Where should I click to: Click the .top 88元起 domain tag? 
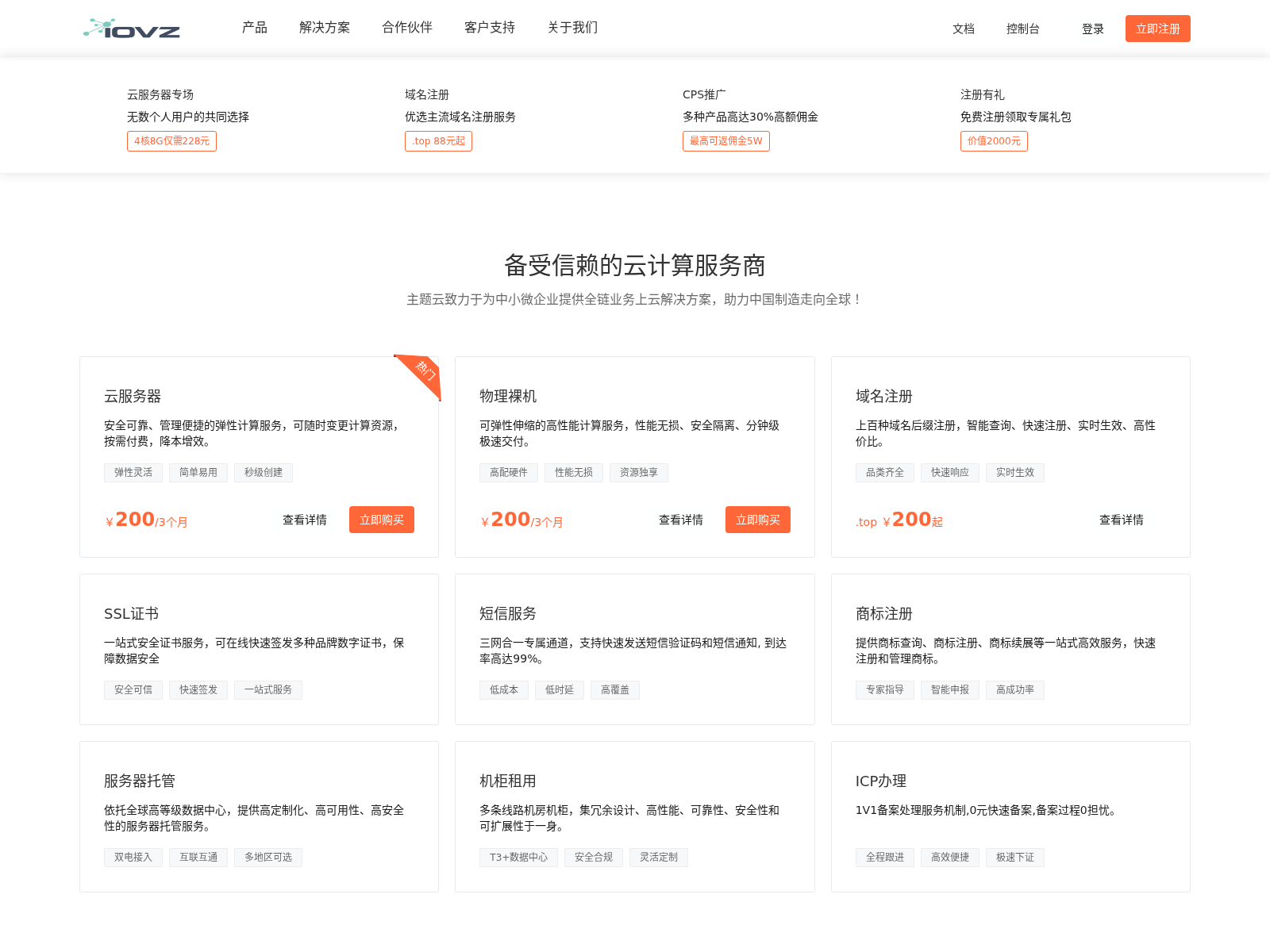point(438,141)
